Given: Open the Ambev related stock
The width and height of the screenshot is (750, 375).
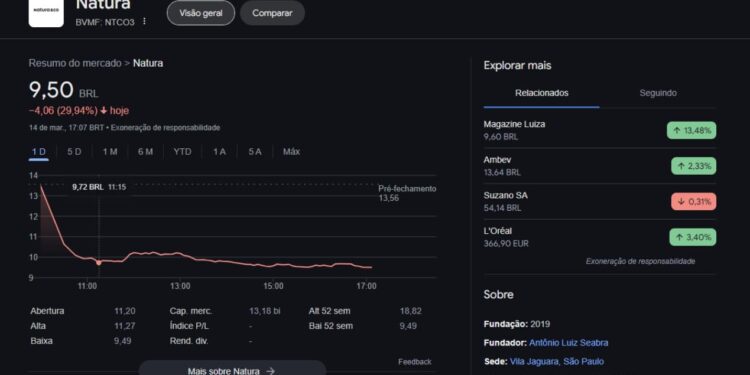Looking at the screenshot, I should pyautogui.click(x=599, y=166).
